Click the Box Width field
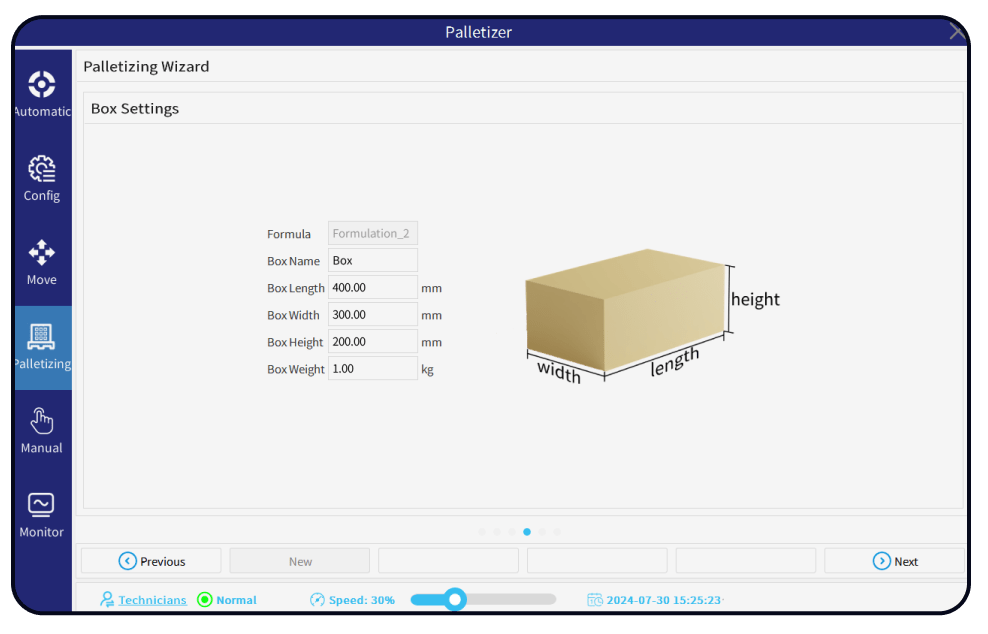The image size is (988, 634). pos(372,314)
